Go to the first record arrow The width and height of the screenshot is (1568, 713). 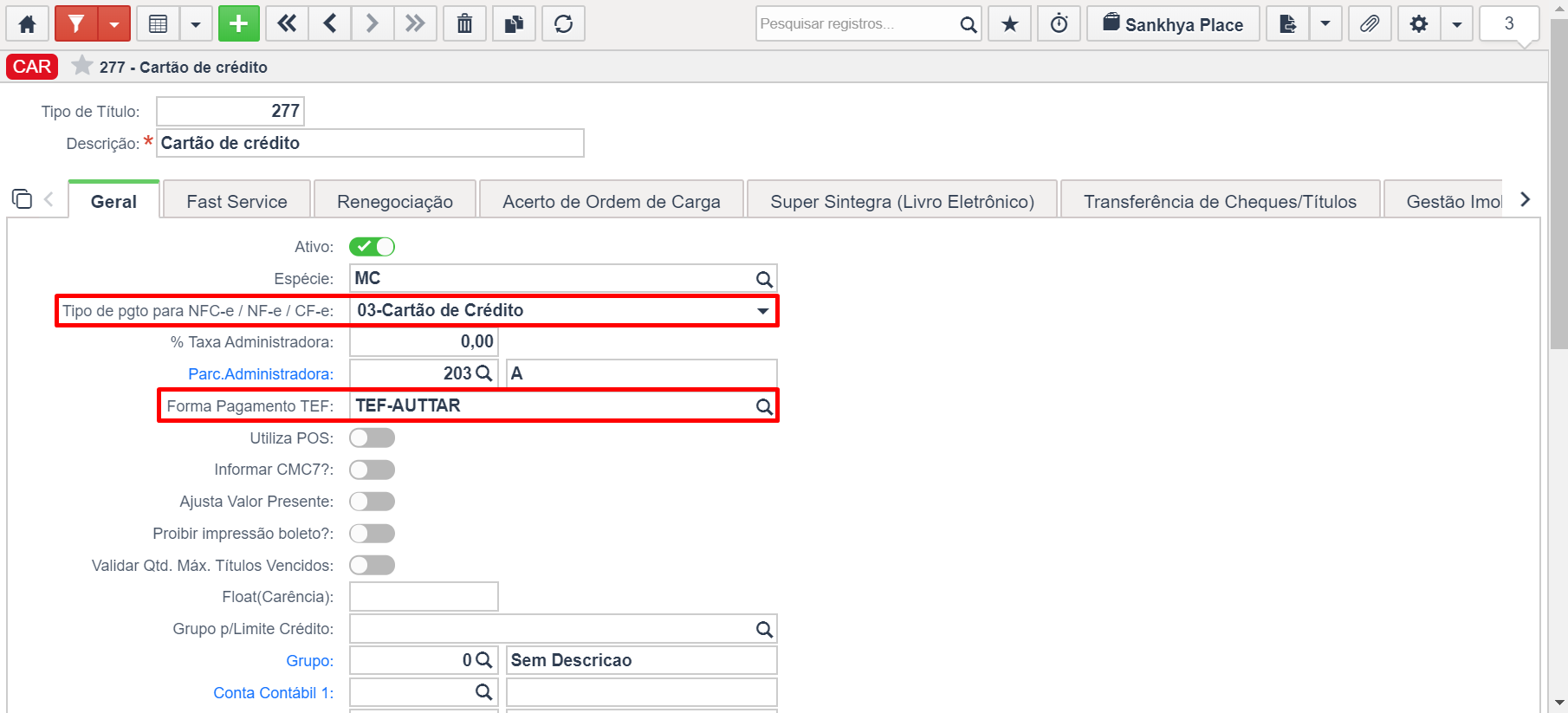[x=287, y=24]
